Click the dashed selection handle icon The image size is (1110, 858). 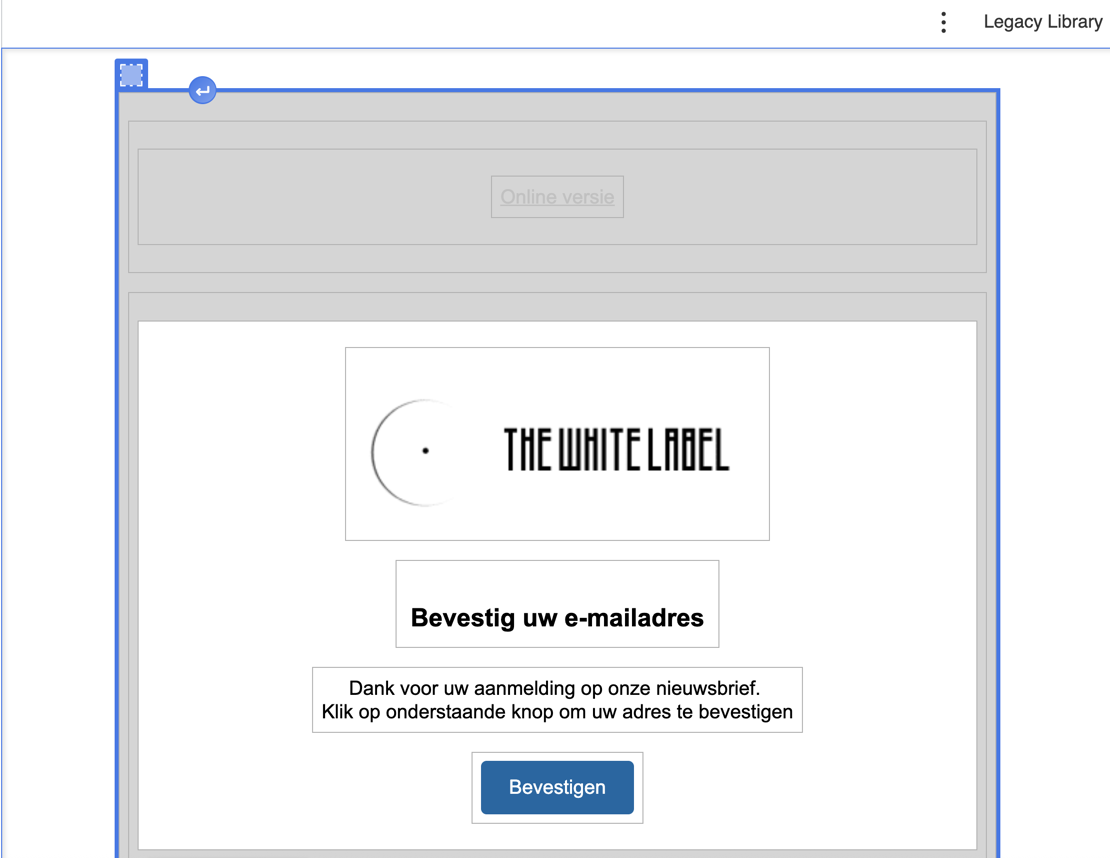[132, 74]
